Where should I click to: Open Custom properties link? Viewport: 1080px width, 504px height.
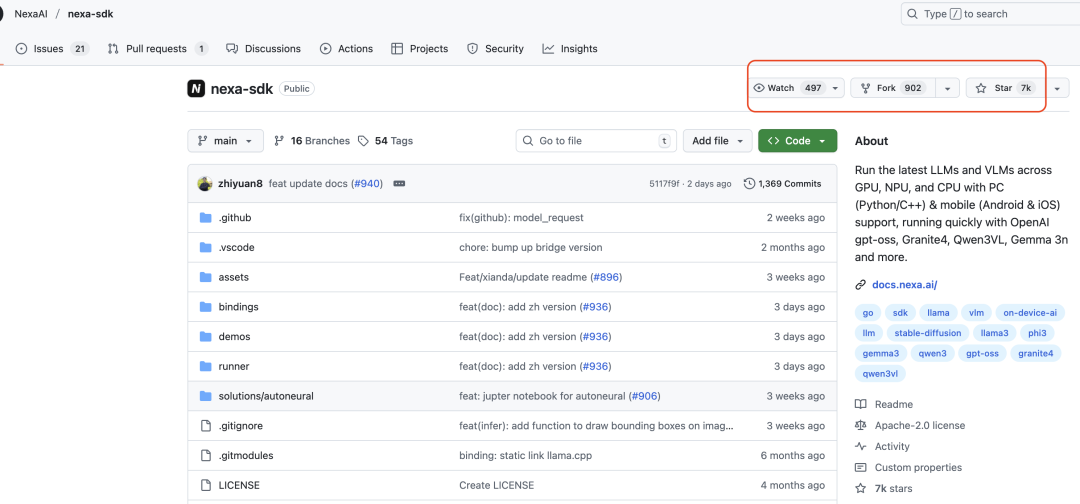(918, 468)
